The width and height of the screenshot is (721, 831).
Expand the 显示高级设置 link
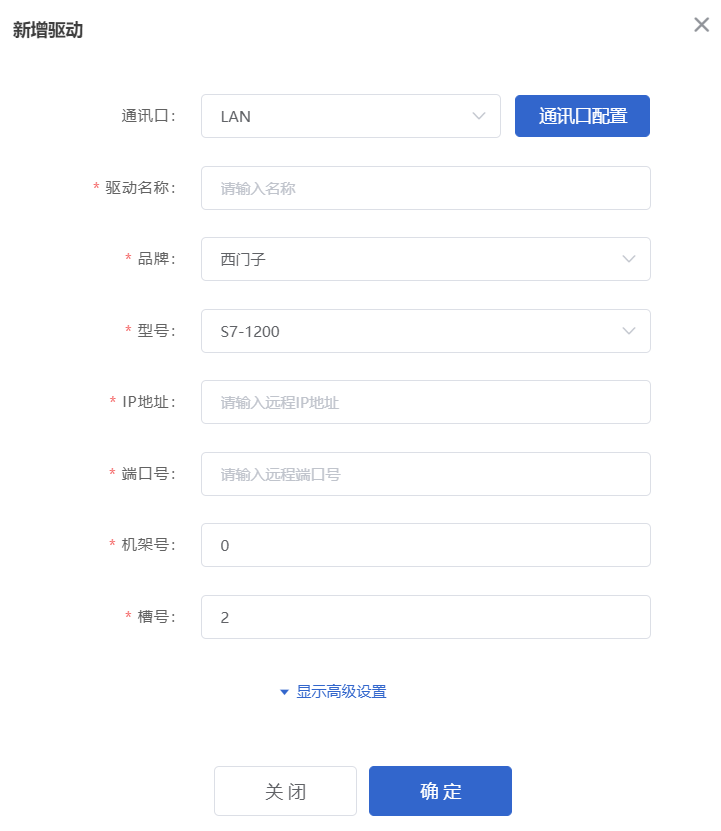pyautogui.click(x=341, y=692)
